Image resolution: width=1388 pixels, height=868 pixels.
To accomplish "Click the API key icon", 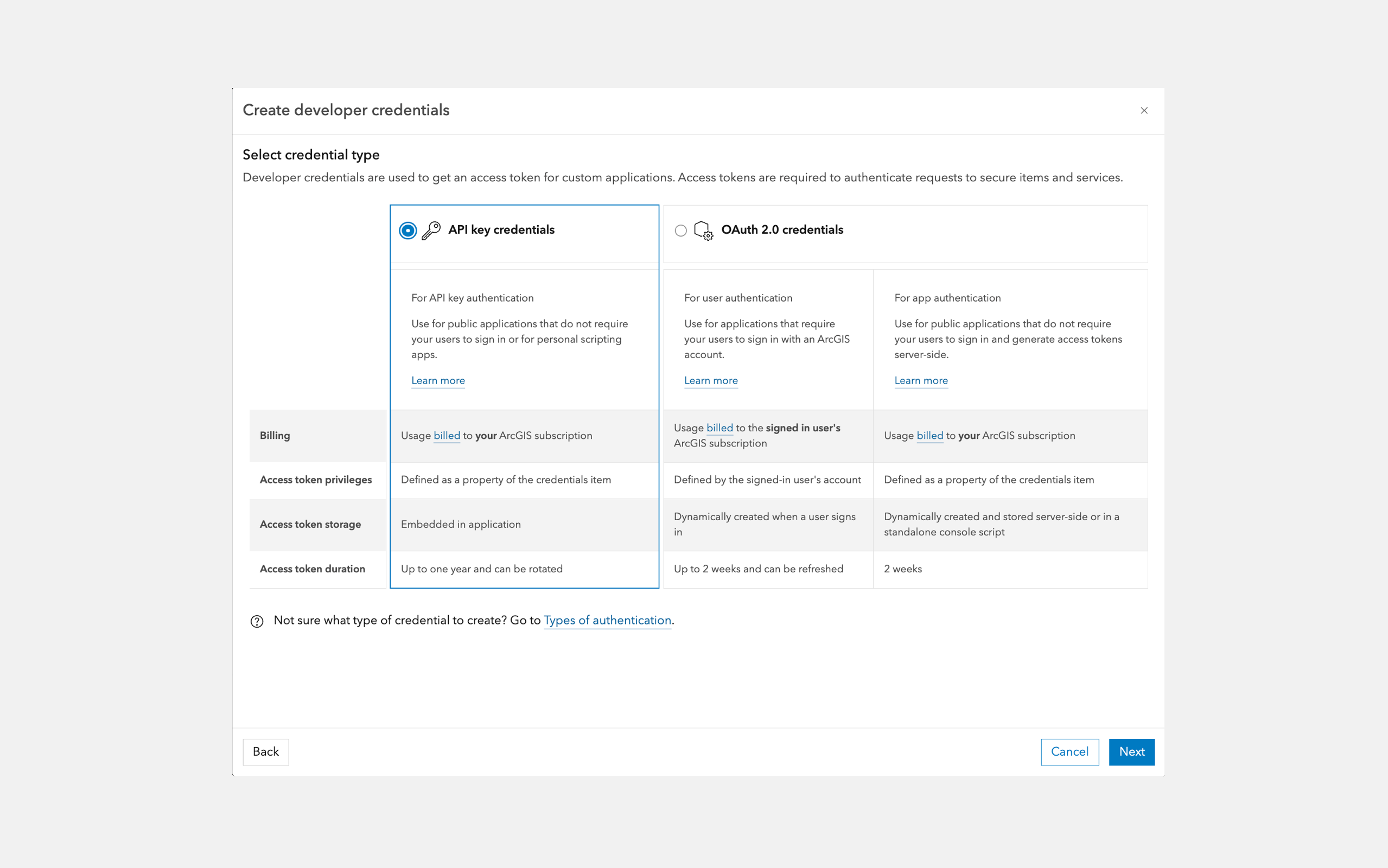I will click(x=430, y=230).
